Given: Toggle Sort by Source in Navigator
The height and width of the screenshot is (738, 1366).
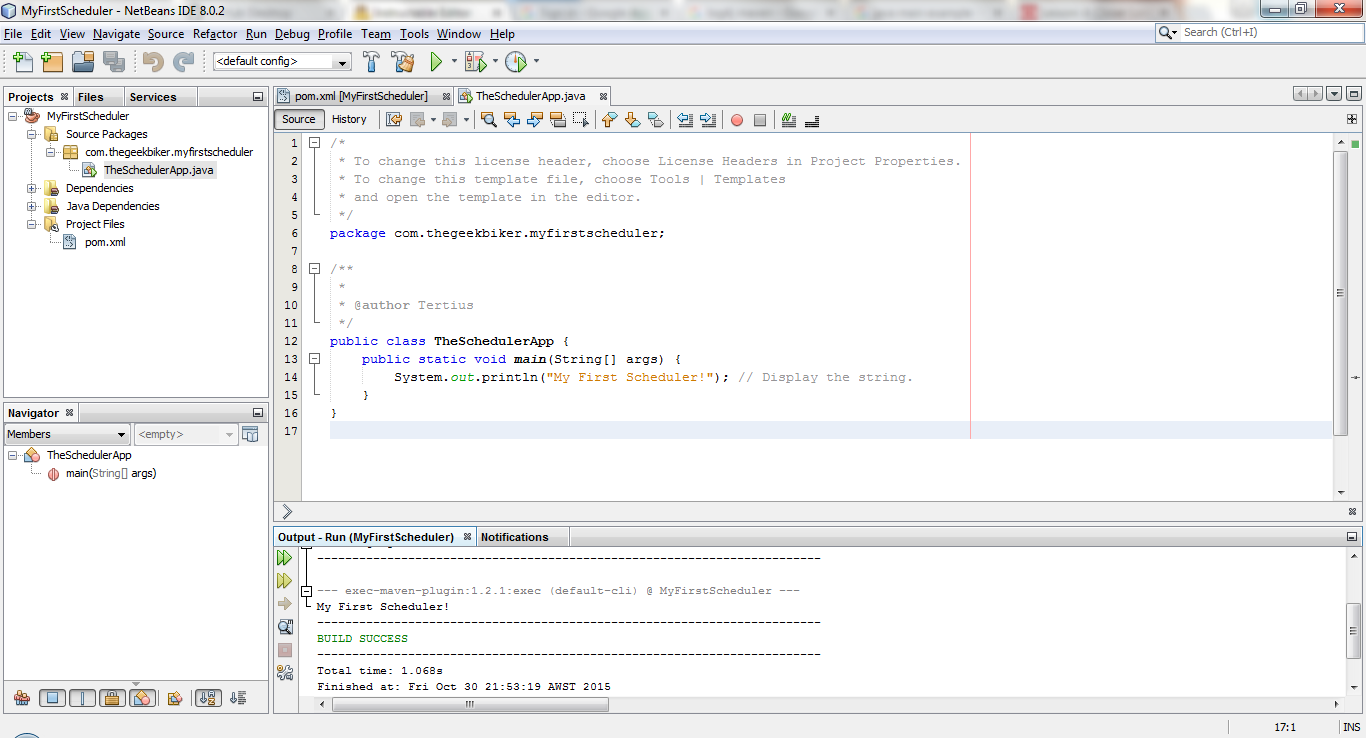Looking at the screenshot, I should click(x=238, y=698).
